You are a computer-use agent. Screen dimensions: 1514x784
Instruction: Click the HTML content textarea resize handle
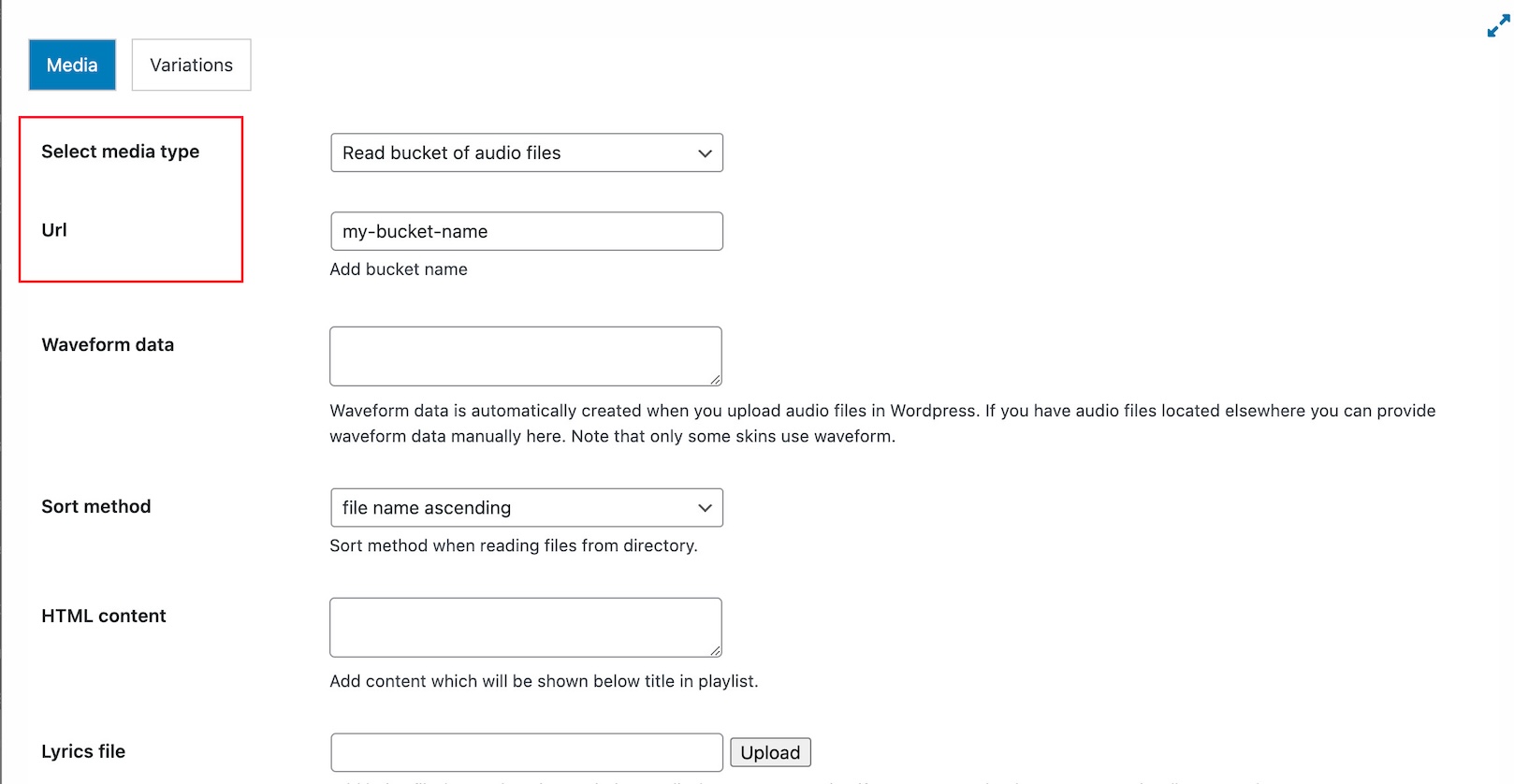(716, 651)
